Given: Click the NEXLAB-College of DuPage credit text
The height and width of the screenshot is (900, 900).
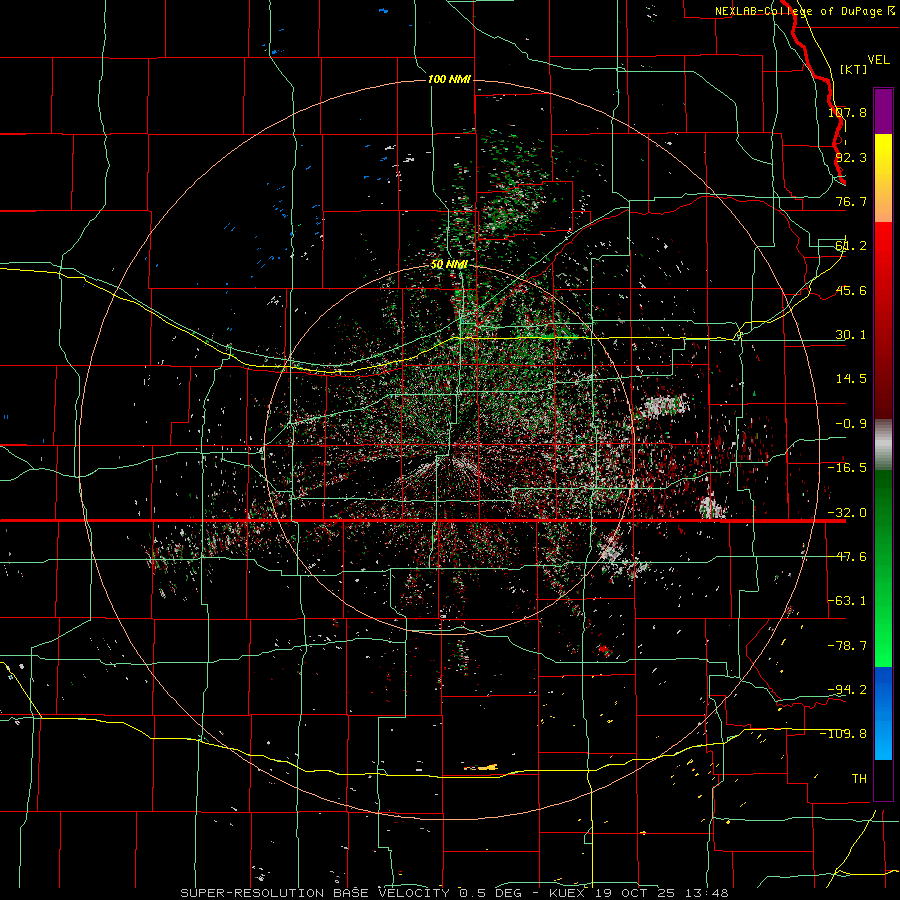Looking at the screenshot, I should pyautogui.click(x=804, y=11).
